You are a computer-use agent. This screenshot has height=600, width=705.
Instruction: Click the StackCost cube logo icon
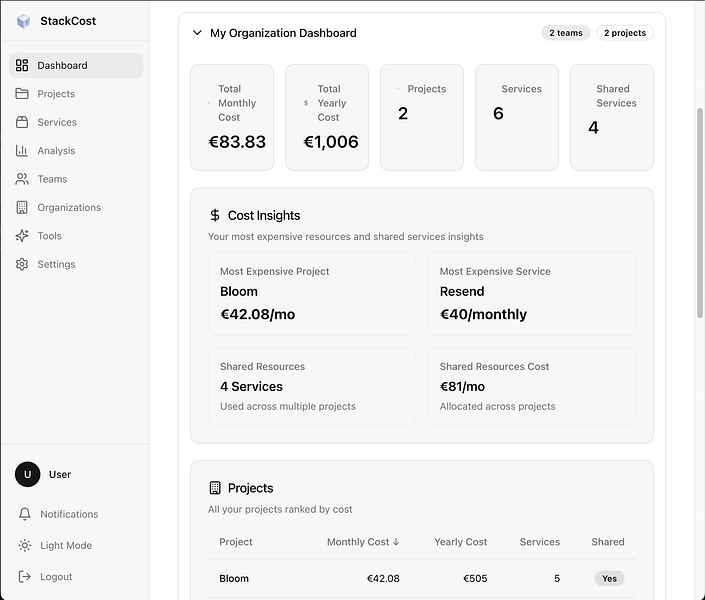24,21
